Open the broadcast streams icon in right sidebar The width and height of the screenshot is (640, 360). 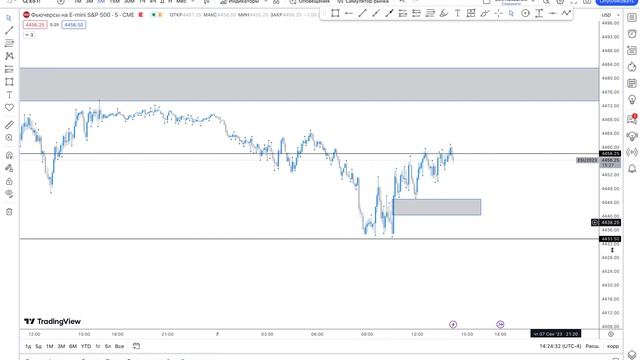click(632, 152)
